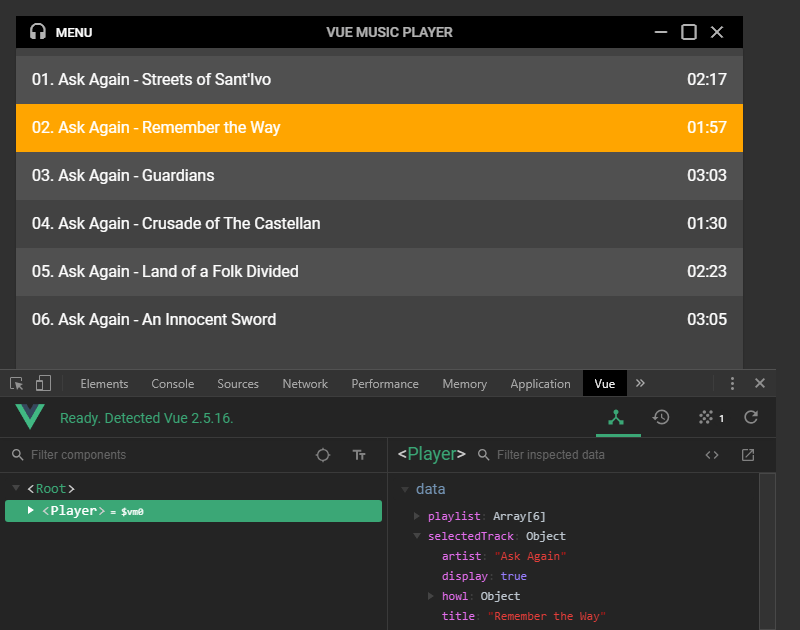Click the inspector panel vertical scrollbar
This screenshot has width=800, height=630.
pos(767,551)
